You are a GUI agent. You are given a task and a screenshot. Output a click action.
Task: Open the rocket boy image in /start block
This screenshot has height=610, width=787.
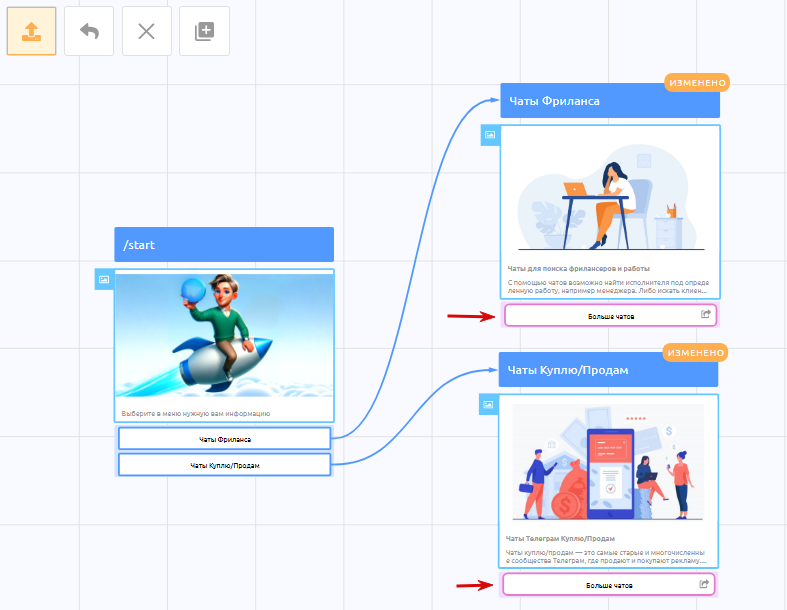(224, 335)
